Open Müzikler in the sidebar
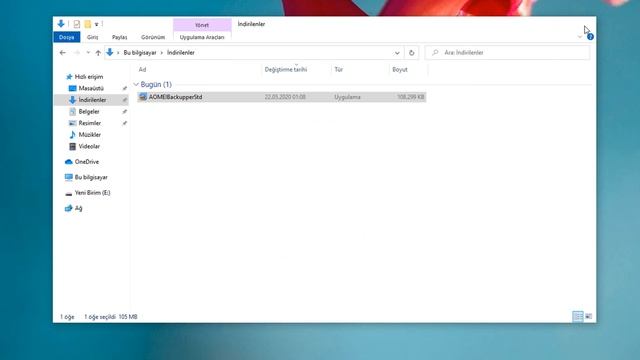This screenshot has width=640, height=360. 90,135
